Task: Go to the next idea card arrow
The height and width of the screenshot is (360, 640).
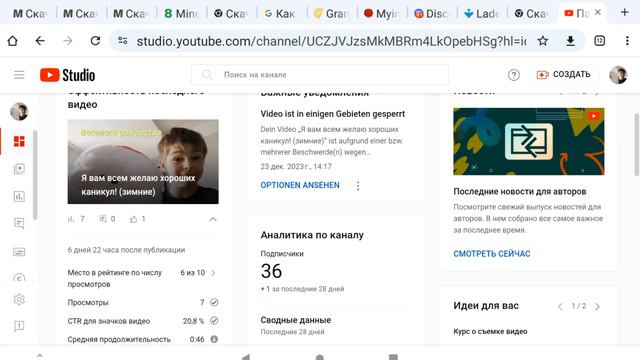Action: pos(597,306)
